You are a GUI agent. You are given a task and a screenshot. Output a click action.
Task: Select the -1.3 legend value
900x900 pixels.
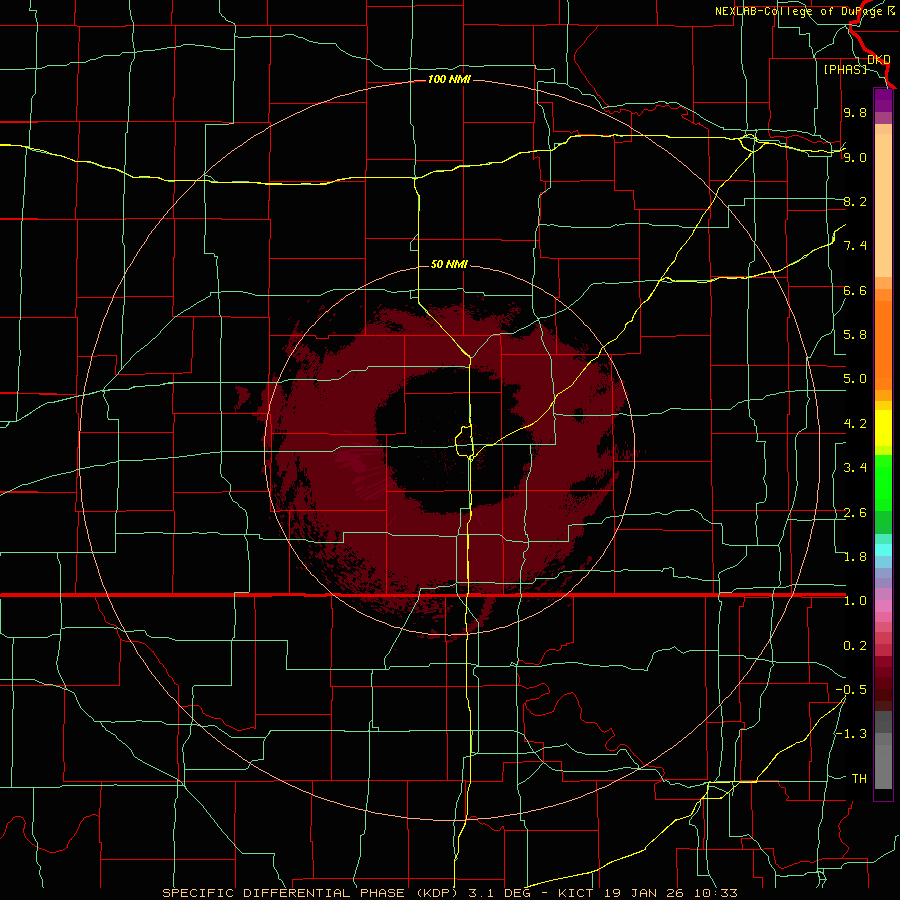(x=851, y=734)
